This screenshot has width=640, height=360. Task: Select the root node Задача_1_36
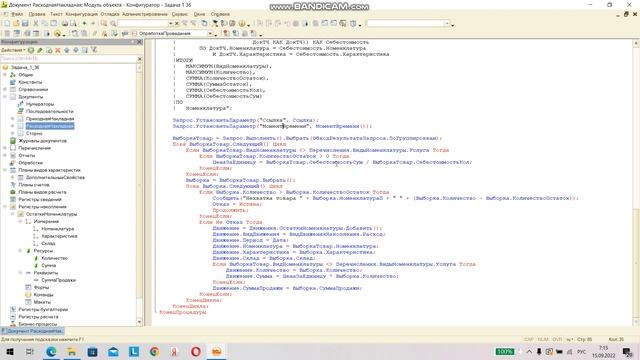[25, 67]
